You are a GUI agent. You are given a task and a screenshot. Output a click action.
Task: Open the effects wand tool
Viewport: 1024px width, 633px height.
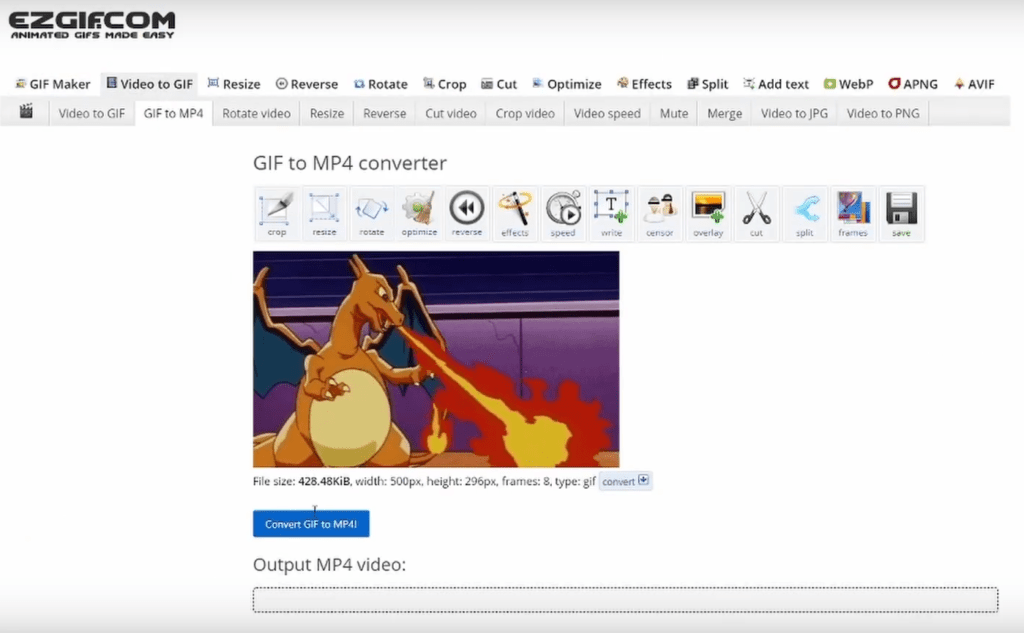(515, 214)
